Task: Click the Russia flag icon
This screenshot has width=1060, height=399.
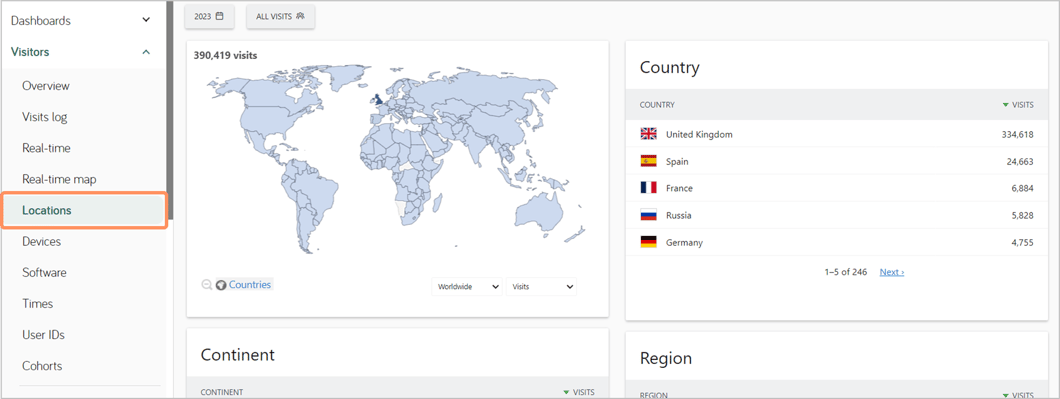Action: pos(648,215)
